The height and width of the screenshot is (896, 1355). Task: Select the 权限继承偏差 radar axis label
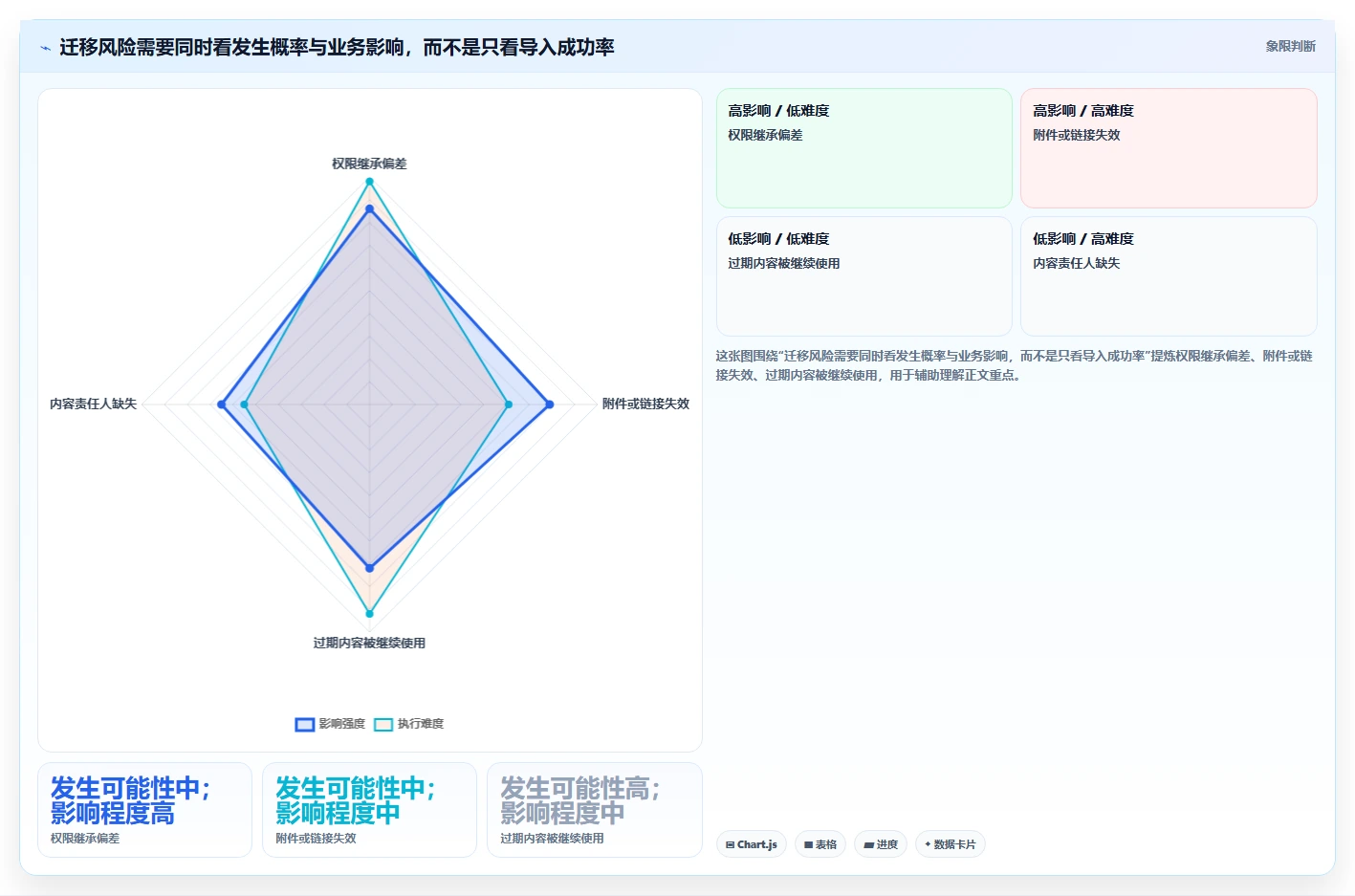pyautogui.click(x=369, y=164)
